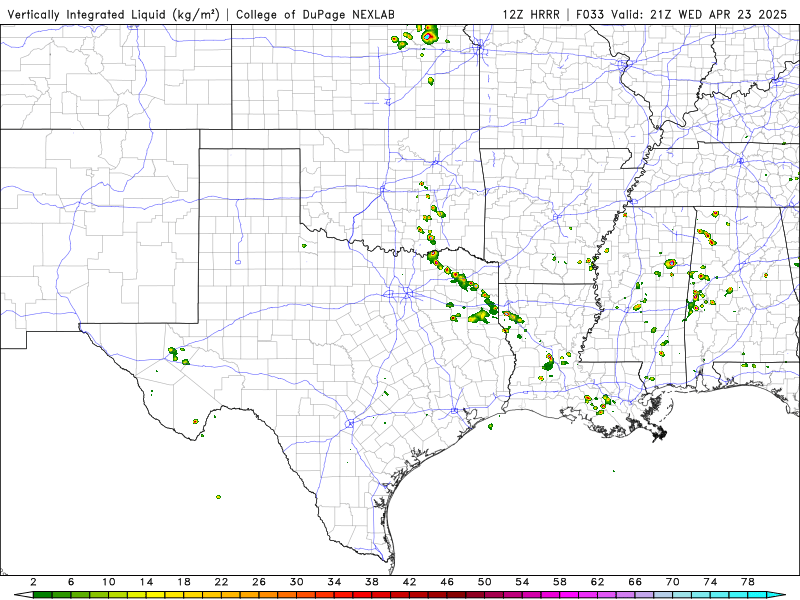The image size is (800, 600).
Task: Click the "62" color scale value
Action: 597,582
